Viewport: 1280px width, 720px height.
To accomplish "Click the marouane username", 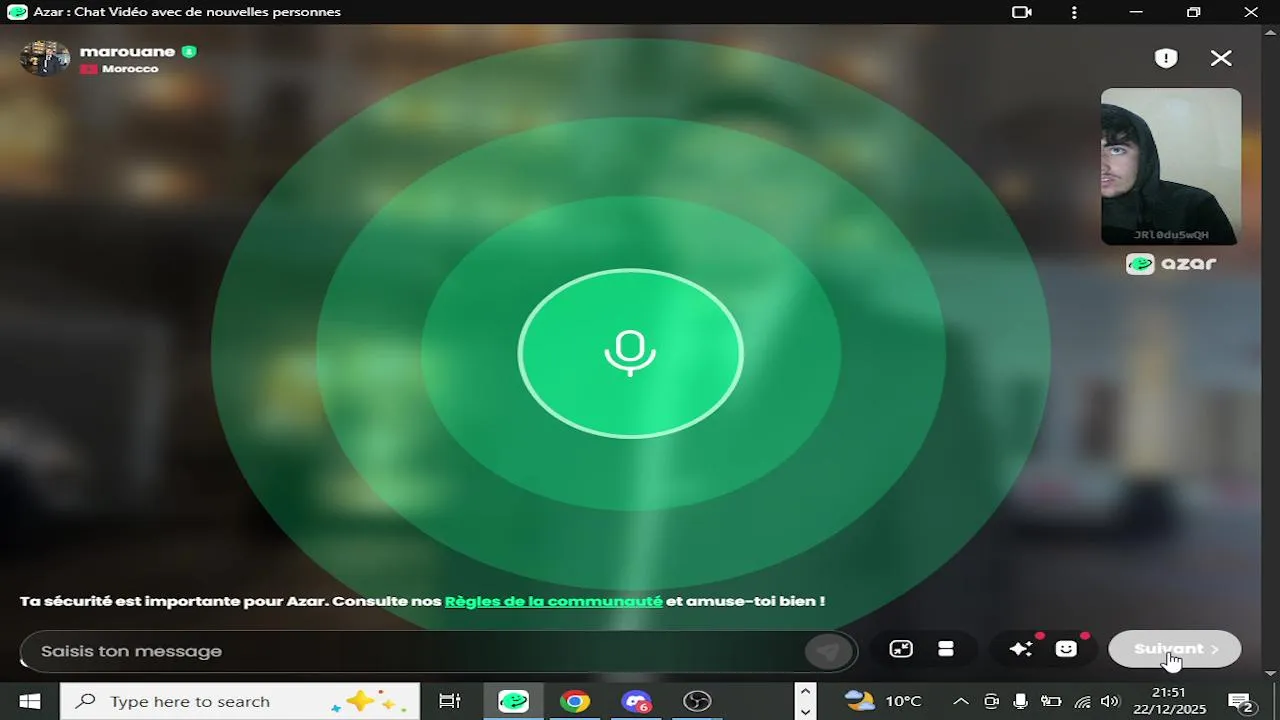I will 127,51.
